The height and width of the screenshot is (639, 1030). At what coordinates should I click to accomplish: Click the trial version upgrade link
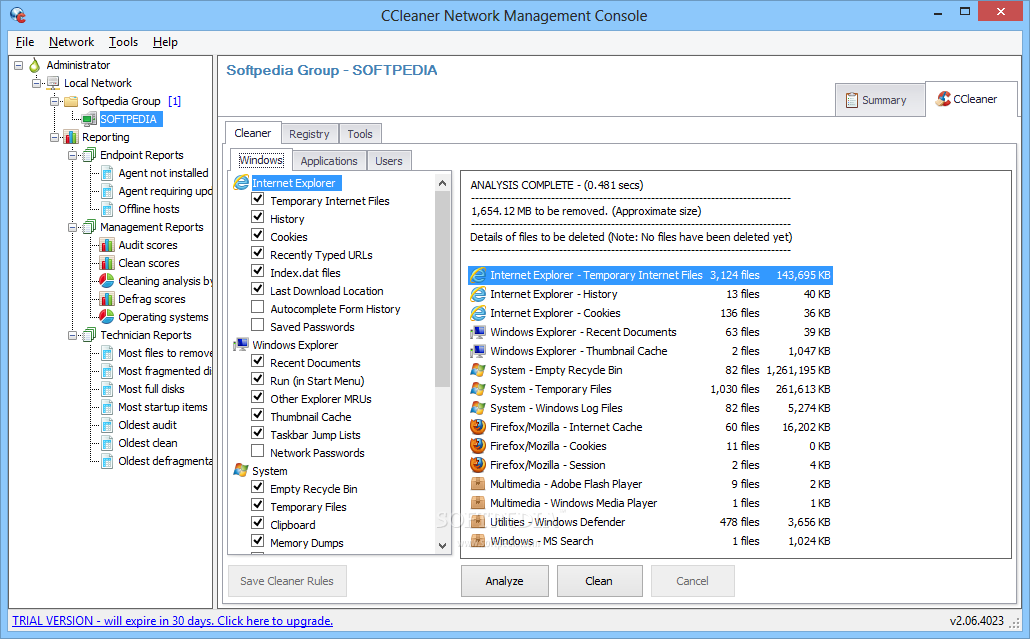pos(173,621)
